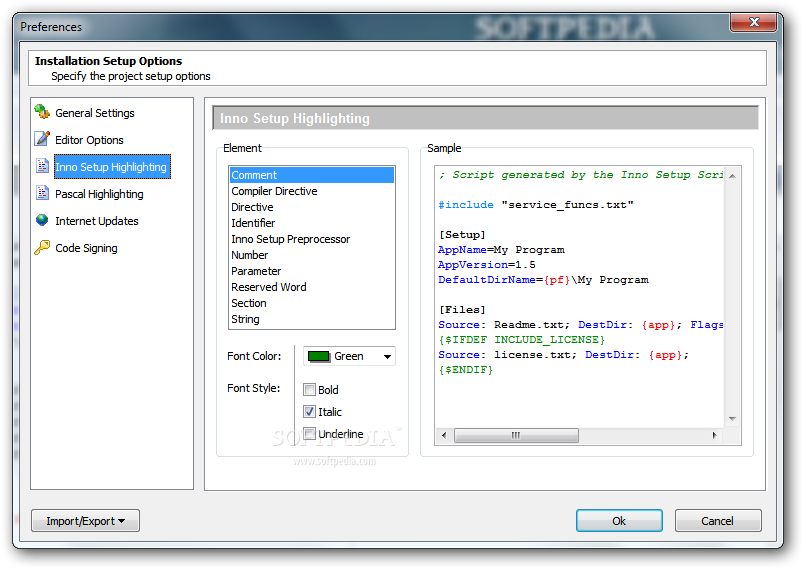Open the Font Color dropdown

click(x=387, y=356)
